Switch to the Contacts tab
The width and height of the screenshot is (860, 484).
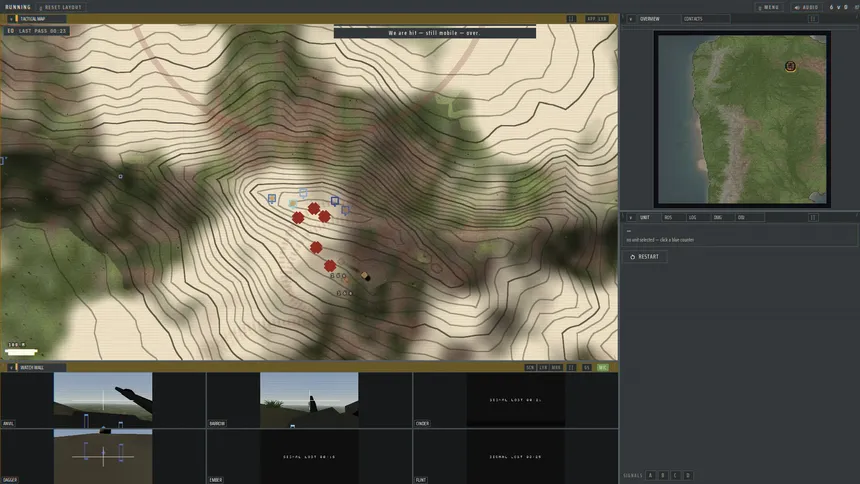tap(705, 19)
